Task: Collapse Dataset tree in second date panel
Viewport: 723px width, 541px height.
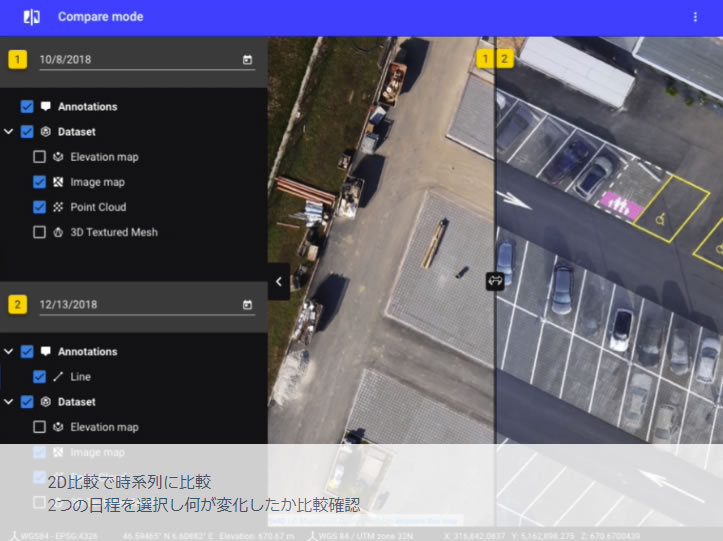Action: click(x=8, y=402)
